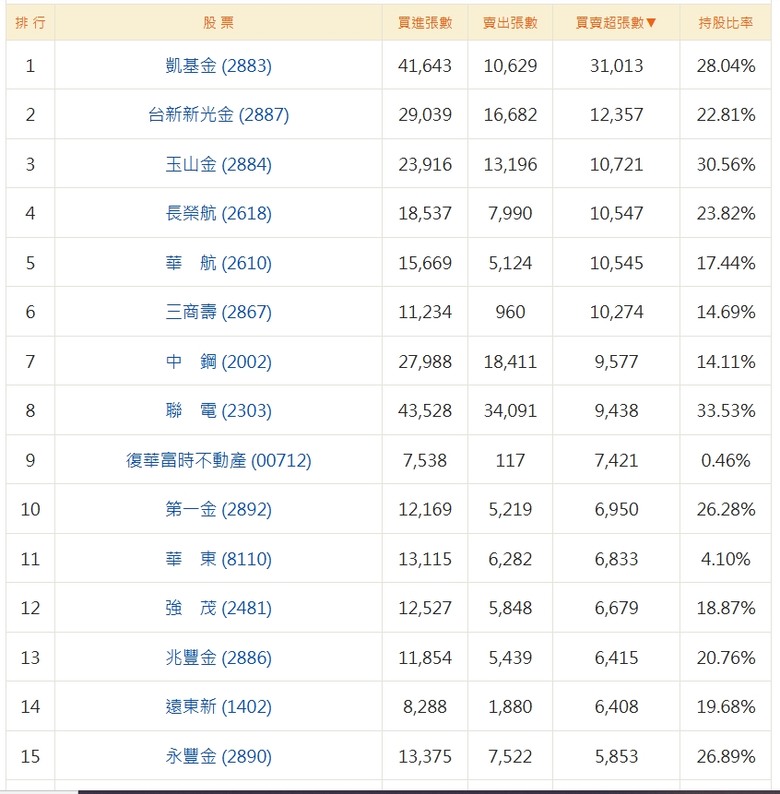Open the 玉山金 (2884) stock link
The height and width of the screenshot is (794, 780).
click(x=218, y=165)
